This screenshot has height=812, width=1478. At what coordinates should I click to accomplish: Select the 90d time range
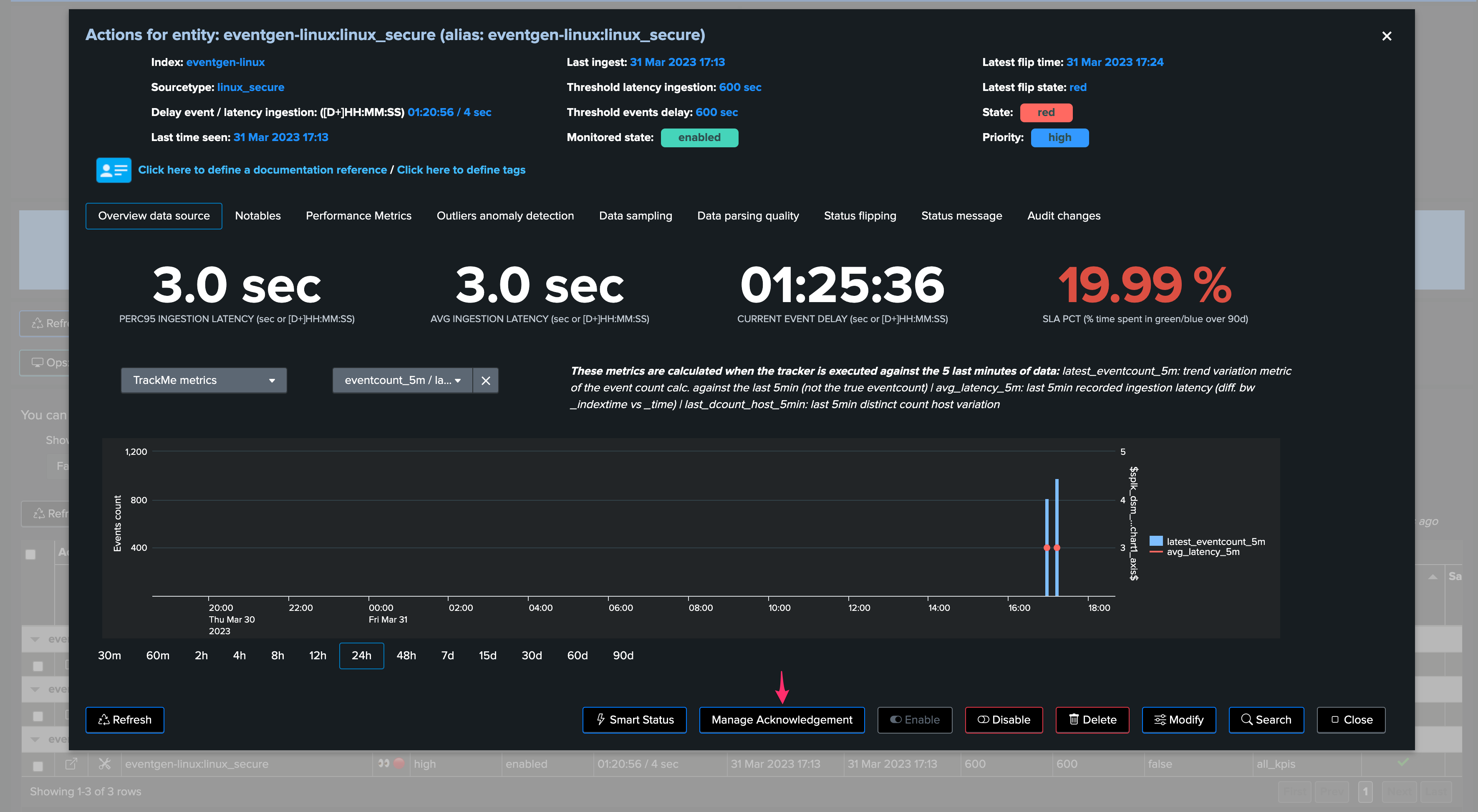coord(623,656)
